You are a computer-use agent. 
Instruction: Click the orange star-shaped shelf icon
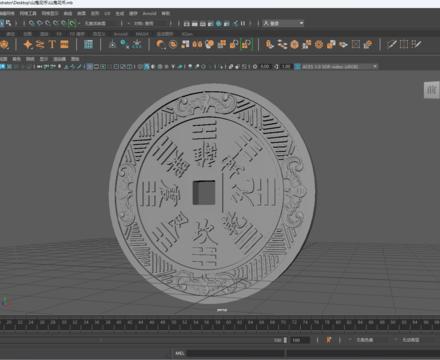point(28,44)
